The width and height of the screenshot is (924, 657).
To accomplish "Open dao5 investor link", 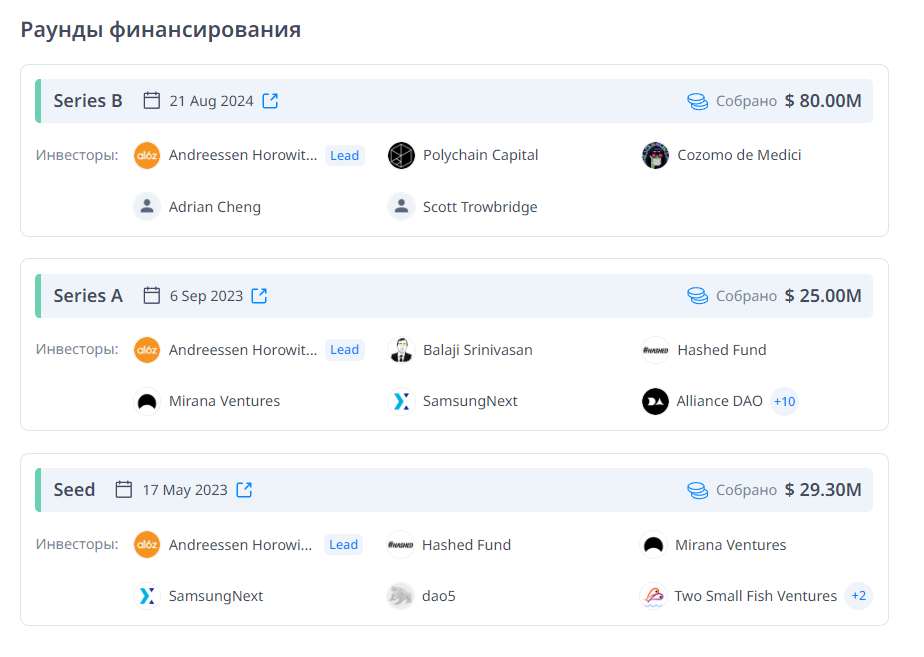I will point(438,596).
